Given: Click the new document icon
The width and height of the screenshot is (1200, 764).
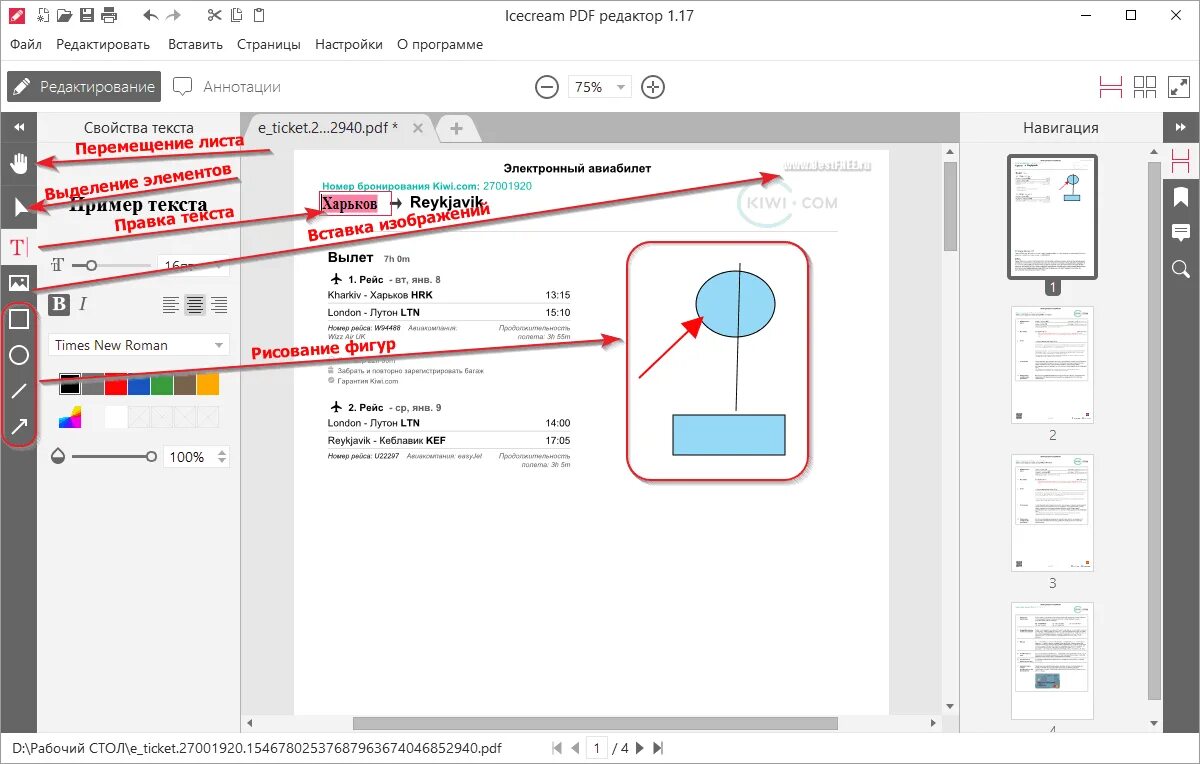Looking at the screenshot, I should (x=41, y=15).
